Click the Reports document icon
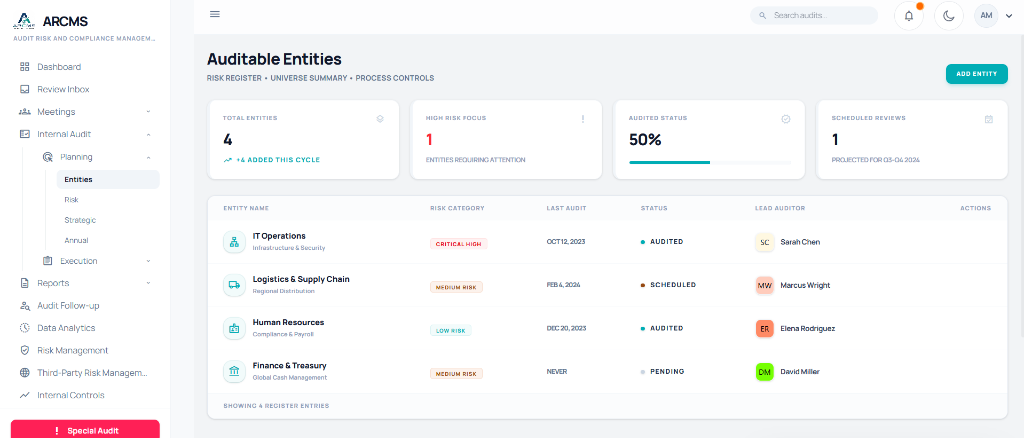1024x438 pixels. [25, 283]
